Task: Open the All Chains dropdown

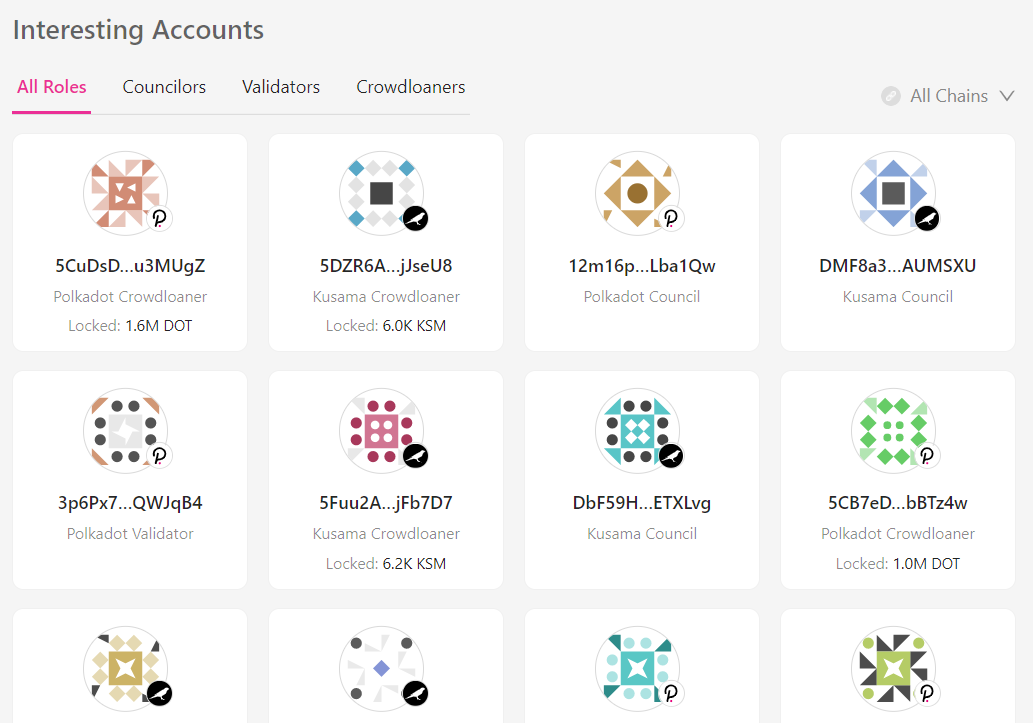Action: click(x=948, y=96)
